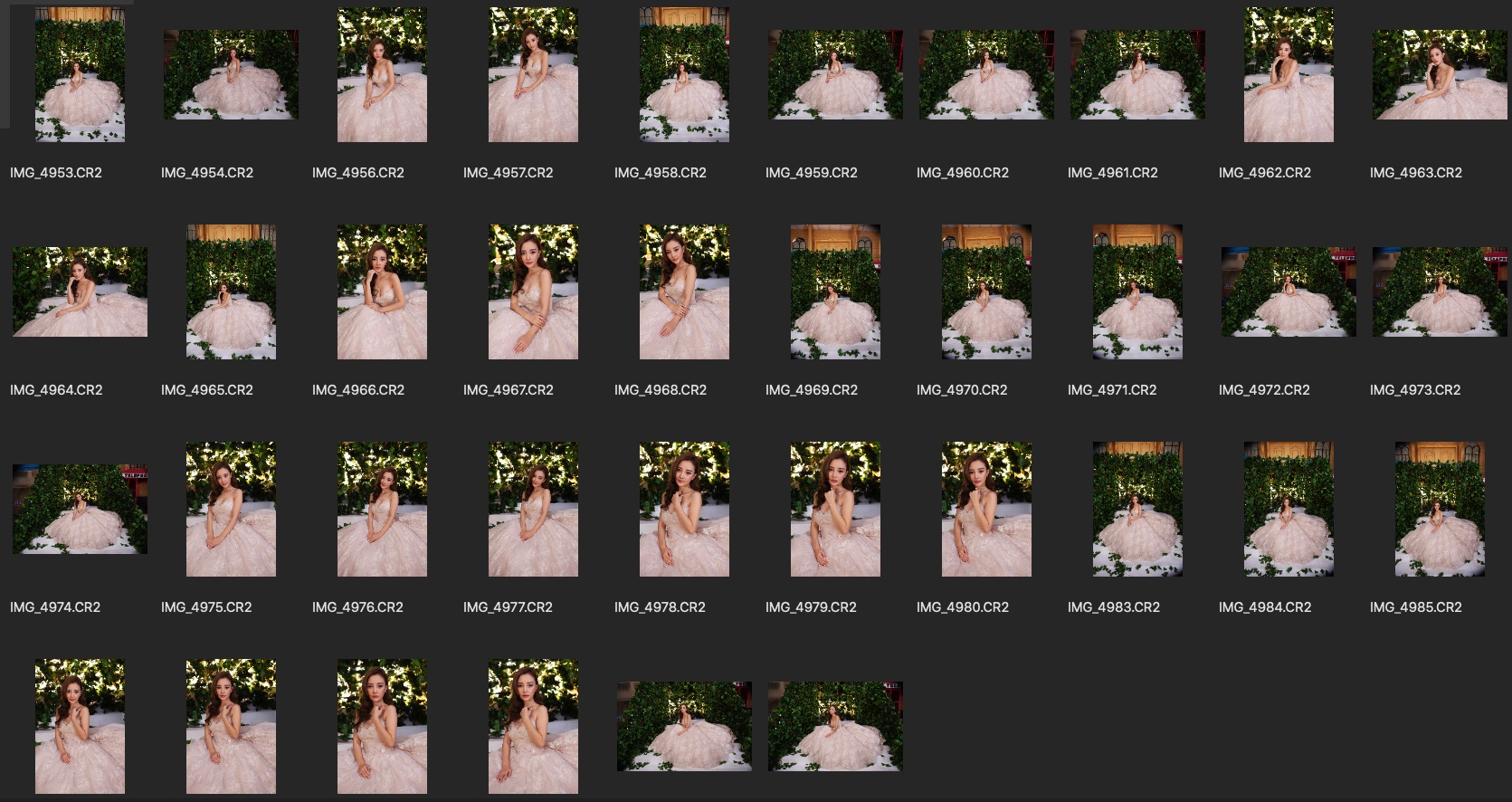Click the IMG_4954.CR2 landscape photo

coord(231,75)
